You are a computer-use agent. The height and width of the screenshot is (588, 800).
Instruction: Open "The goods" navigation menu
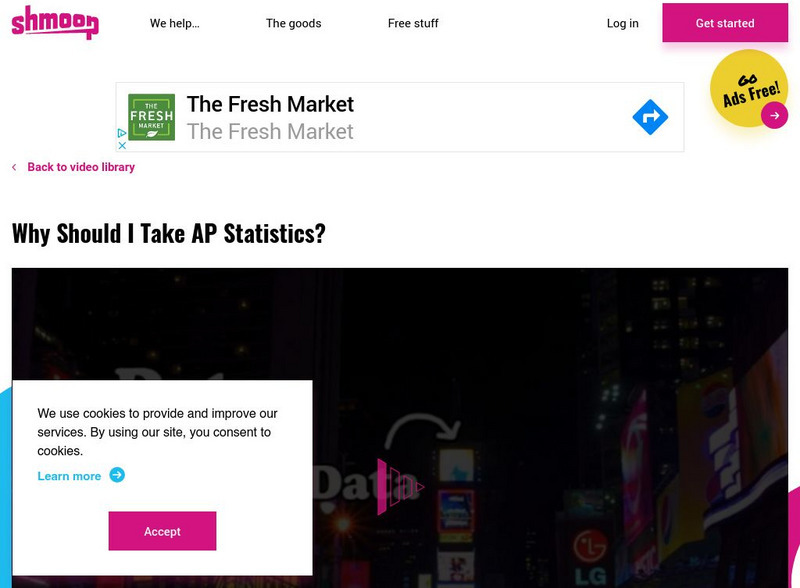point(293,23)
